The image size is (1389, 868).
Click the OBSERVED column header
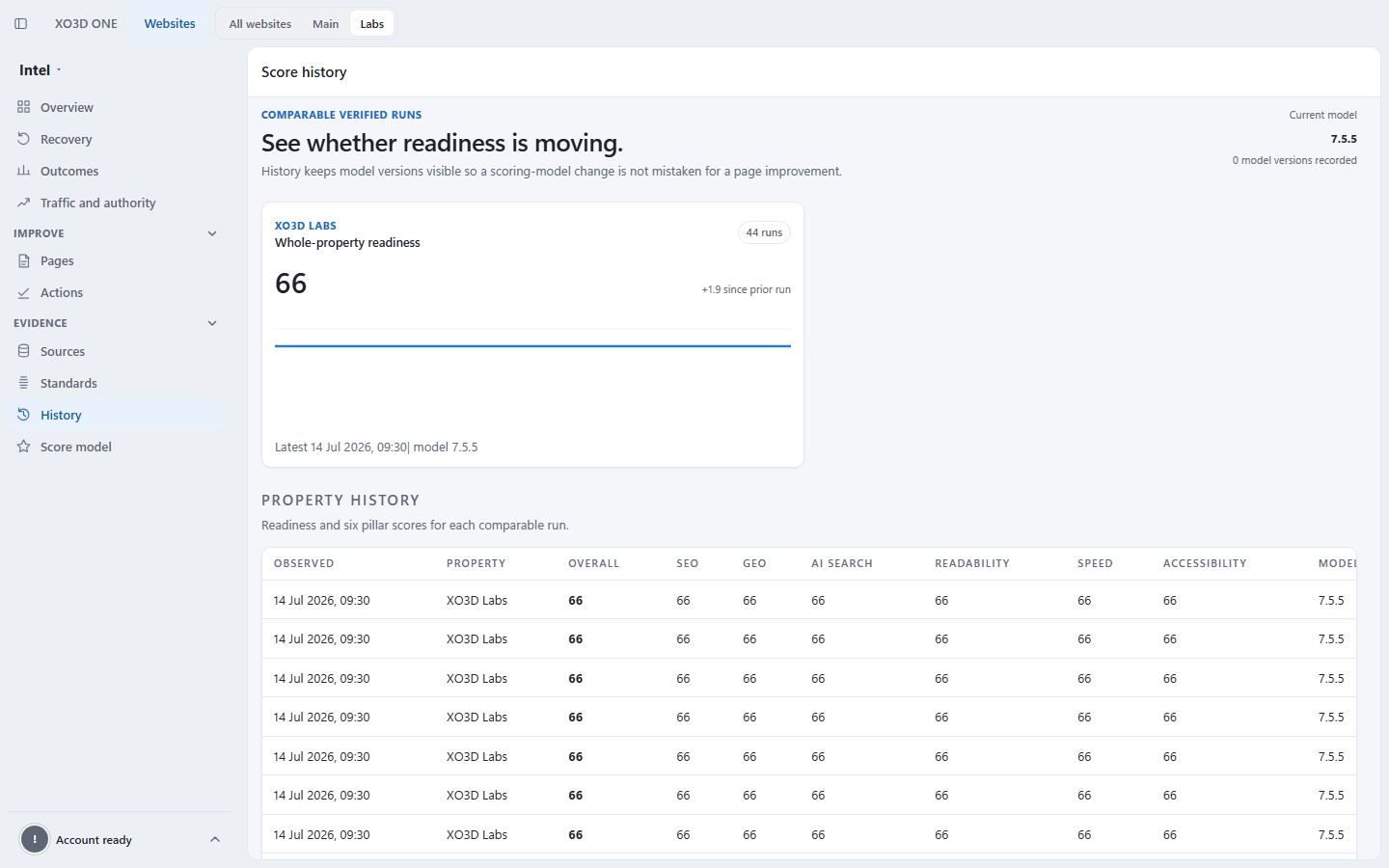tap(304, 563)
